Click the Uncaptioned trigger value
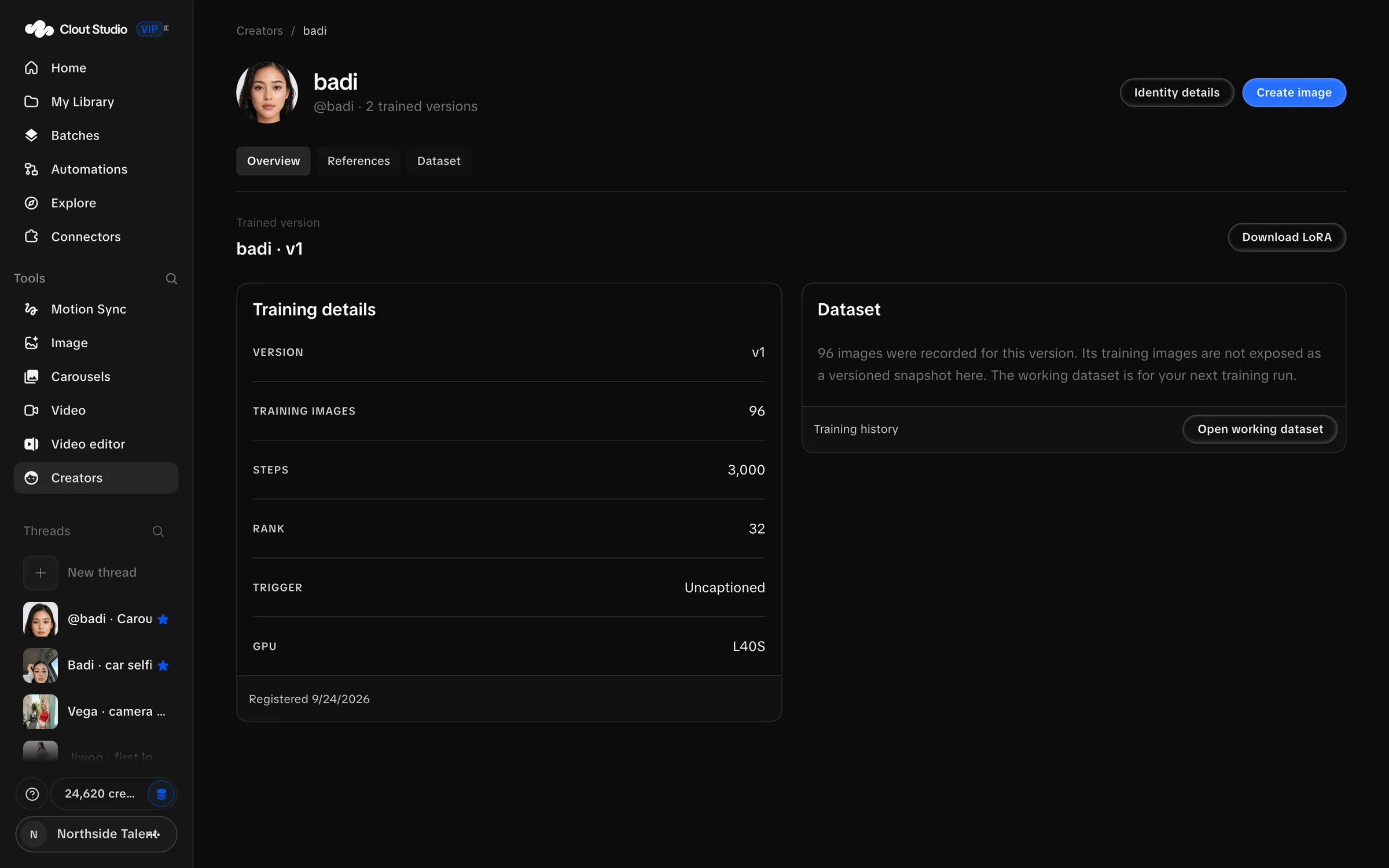The image size is (1389, 868). point(725,587)
